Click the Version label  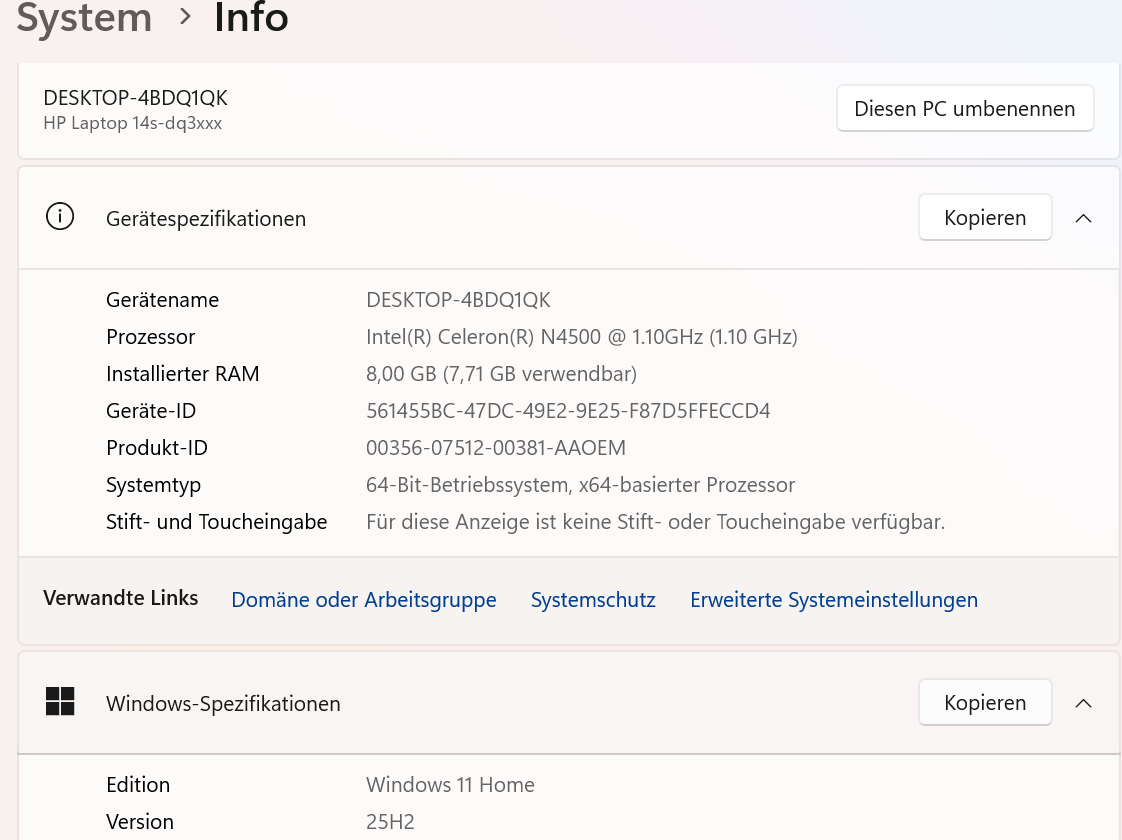tap(140, 822)
